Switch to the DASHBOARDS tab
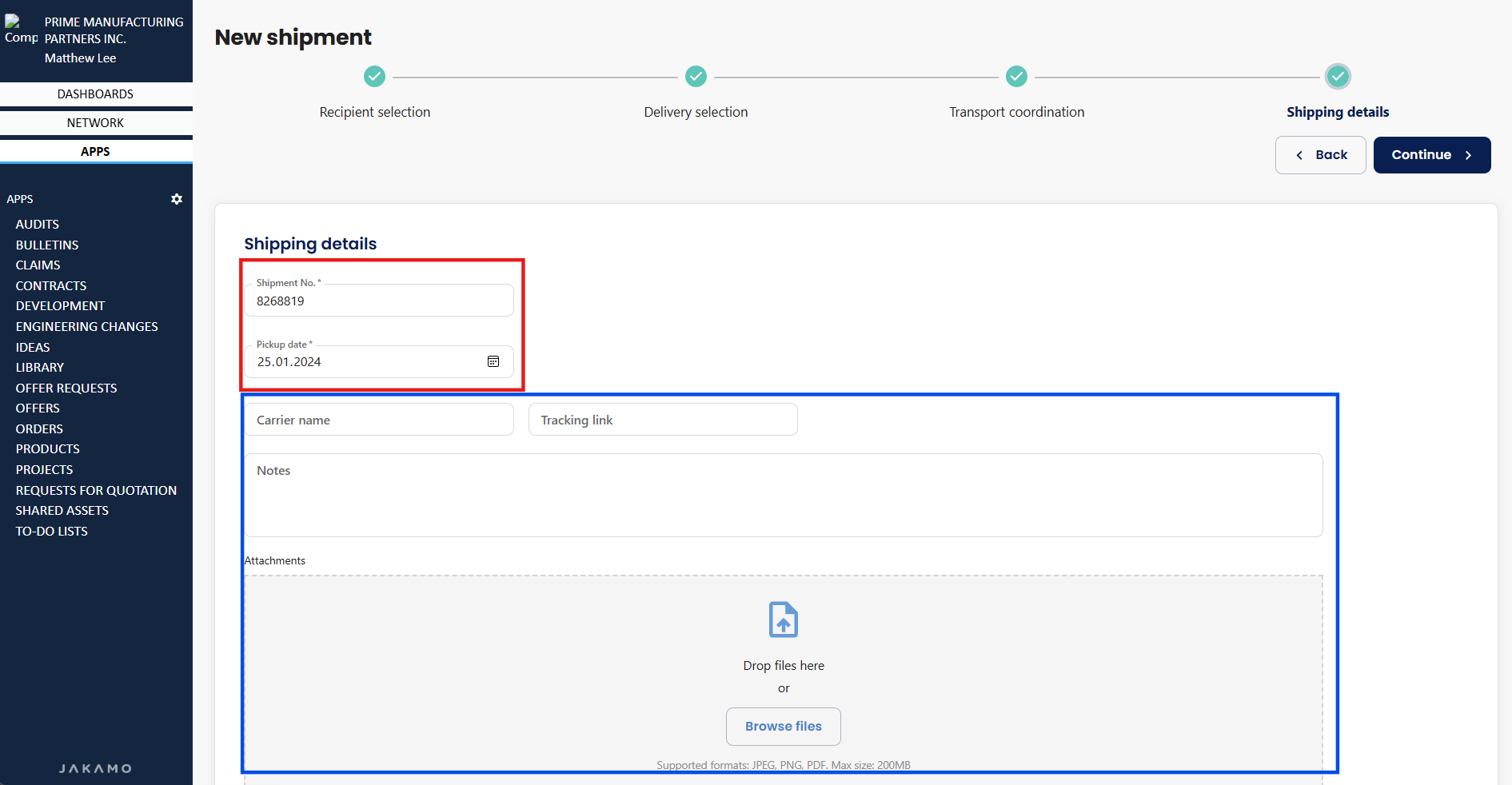Image resolution: width=1512 pixels, height=785 pixels. pos(96,94)
